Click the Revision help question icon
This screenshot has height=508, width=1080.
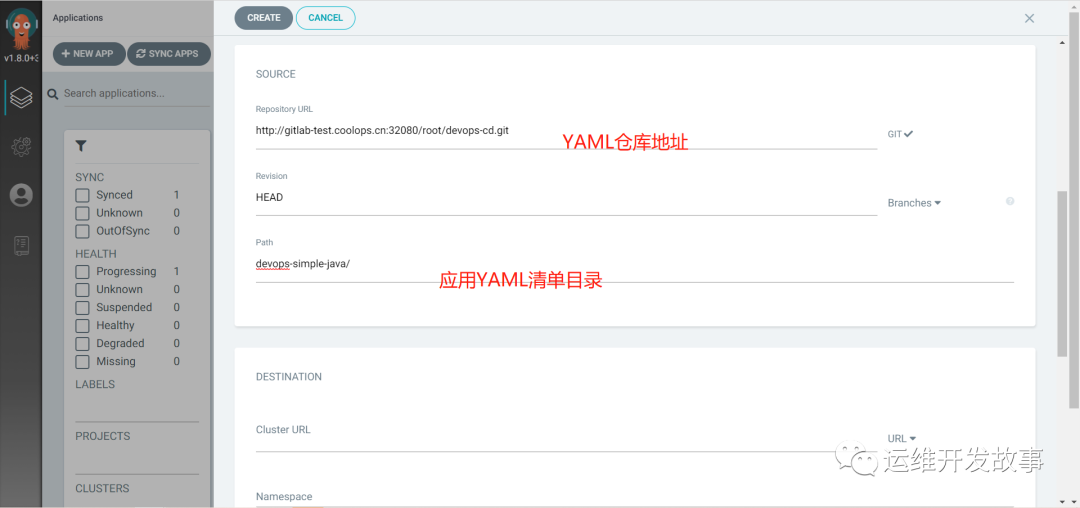click(x=1010, y=201)
